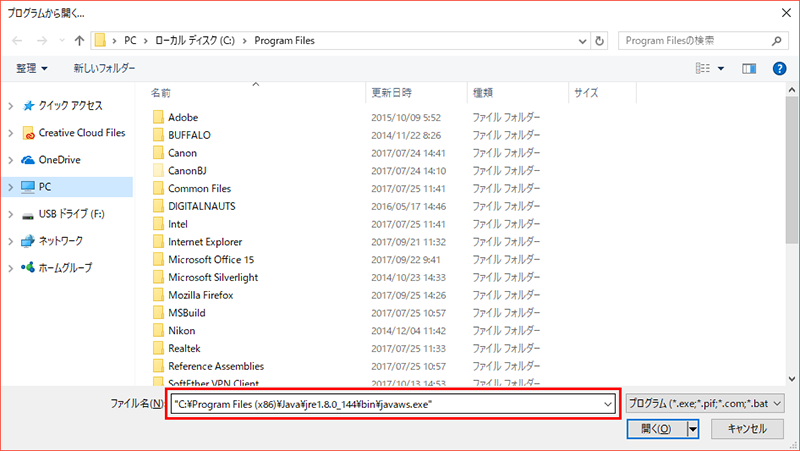The height and width of the screenshot is (451, 800).
Task: Open OneDrive in the navigation pane
Action: pos(59,160)
